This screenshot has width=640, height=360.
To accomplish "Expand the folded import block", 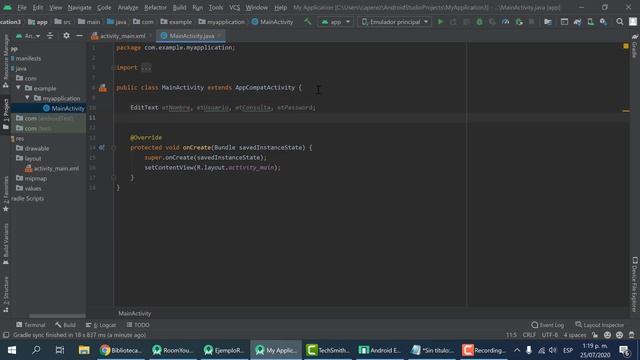I will click(146, 68).
